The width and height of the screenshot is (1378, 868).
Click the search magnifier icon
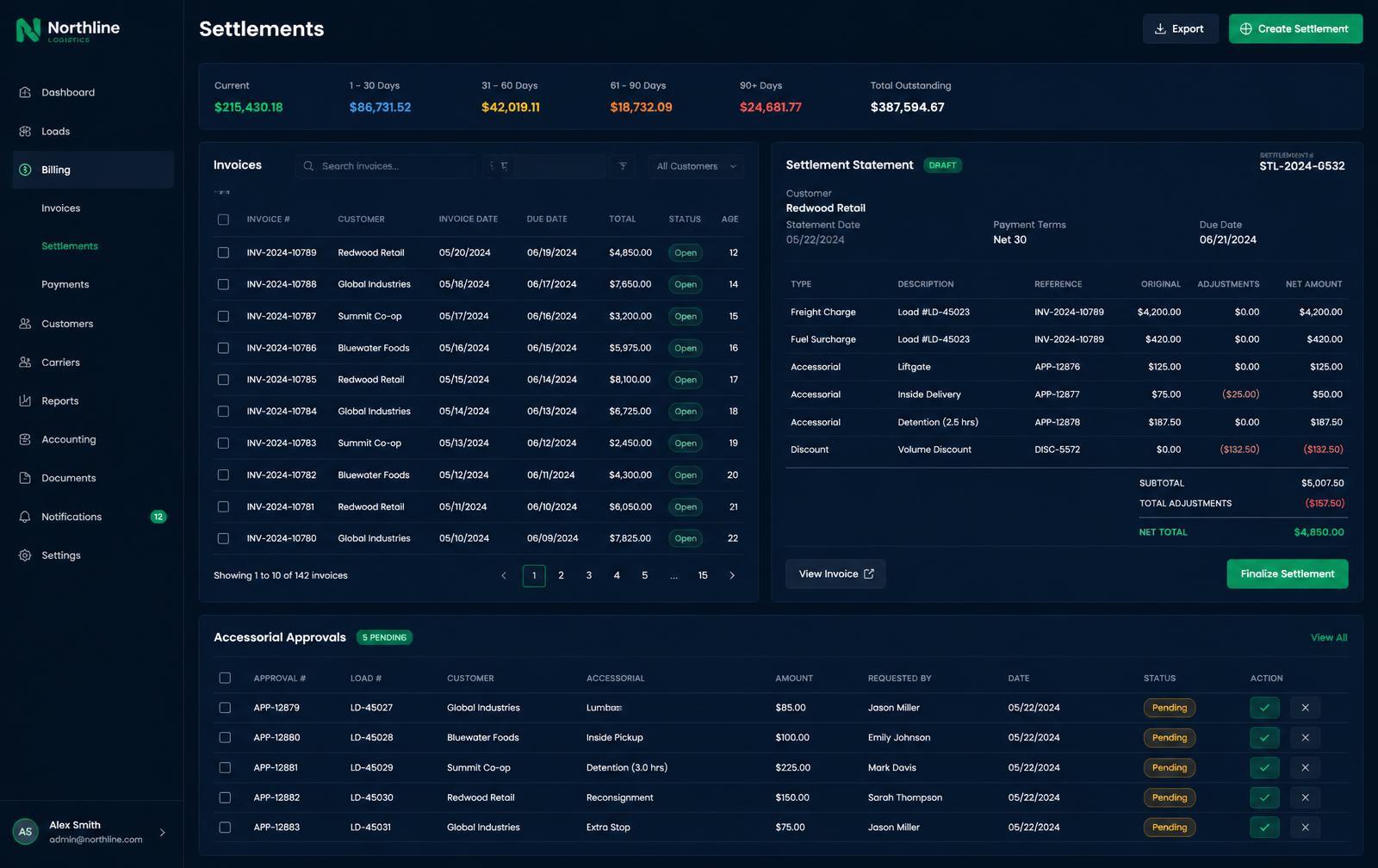click(309, 166)
